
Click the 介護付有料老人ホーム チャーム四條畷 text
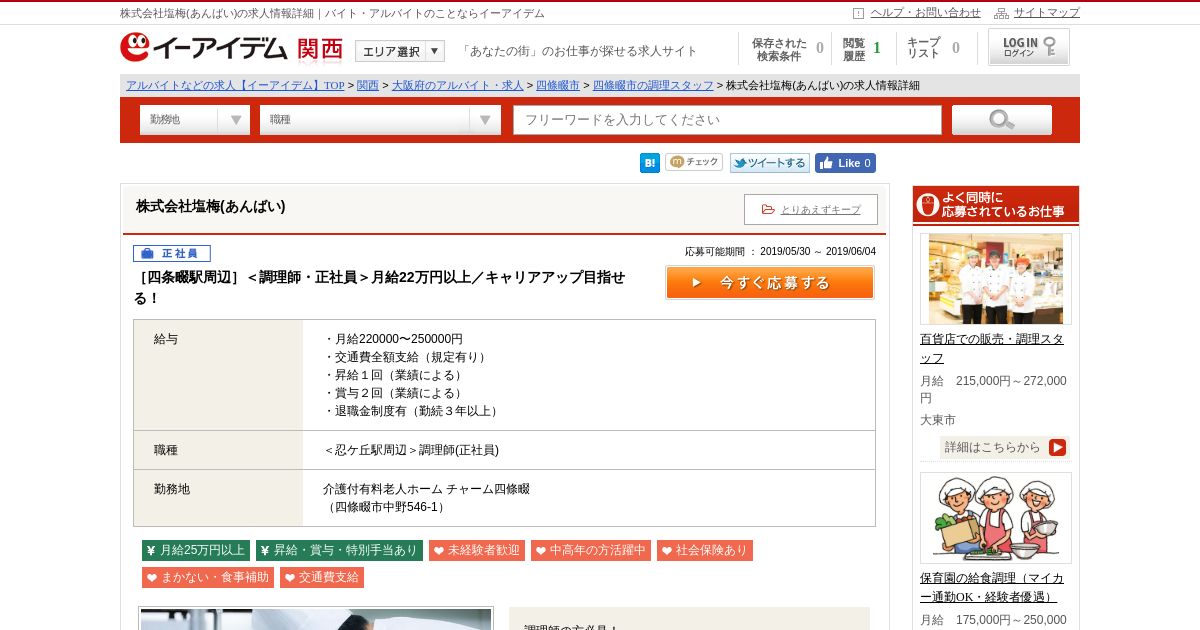[x=426, y=489]
